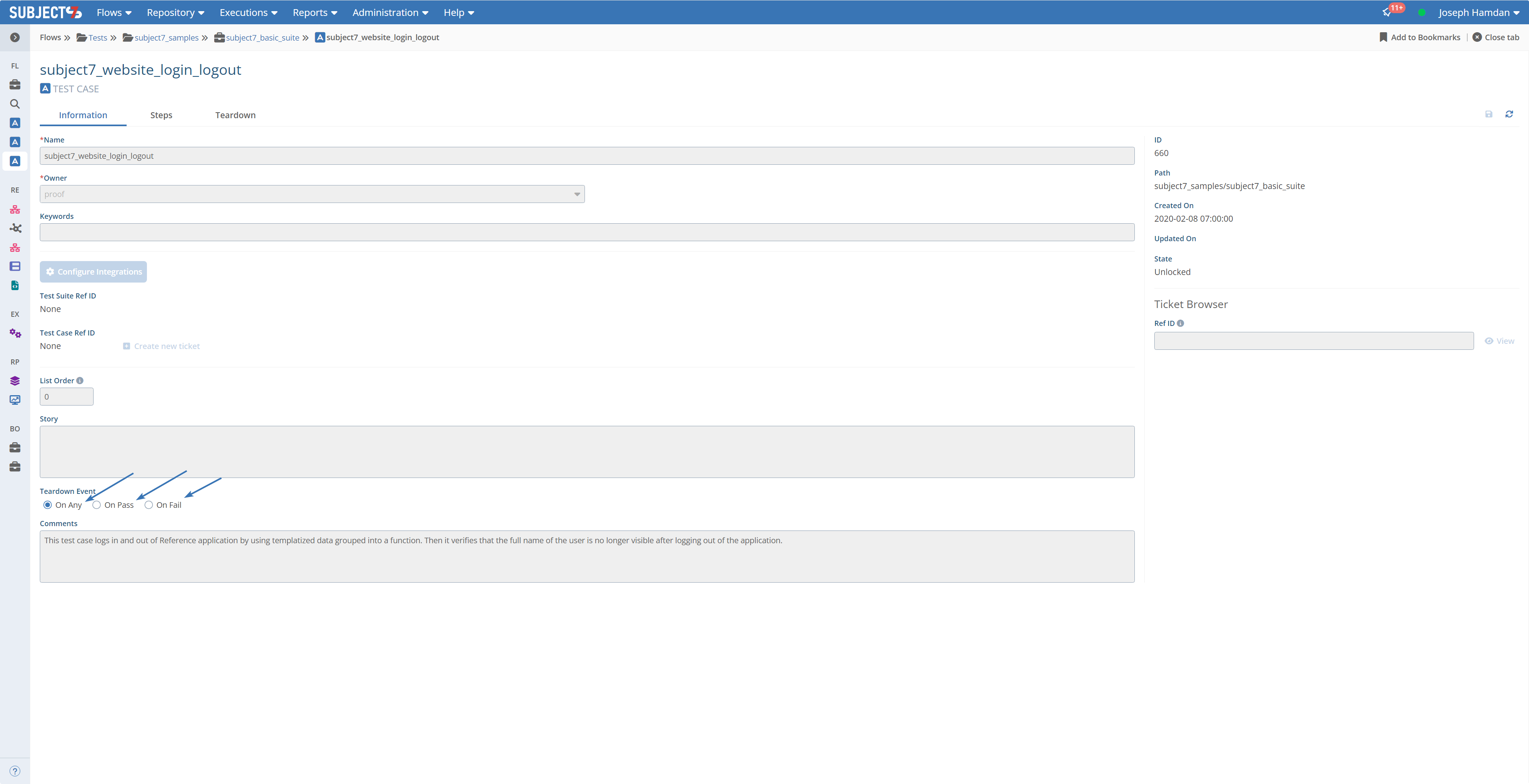Open the Owner dropdown
The image size is (1529, 784).
312,194
